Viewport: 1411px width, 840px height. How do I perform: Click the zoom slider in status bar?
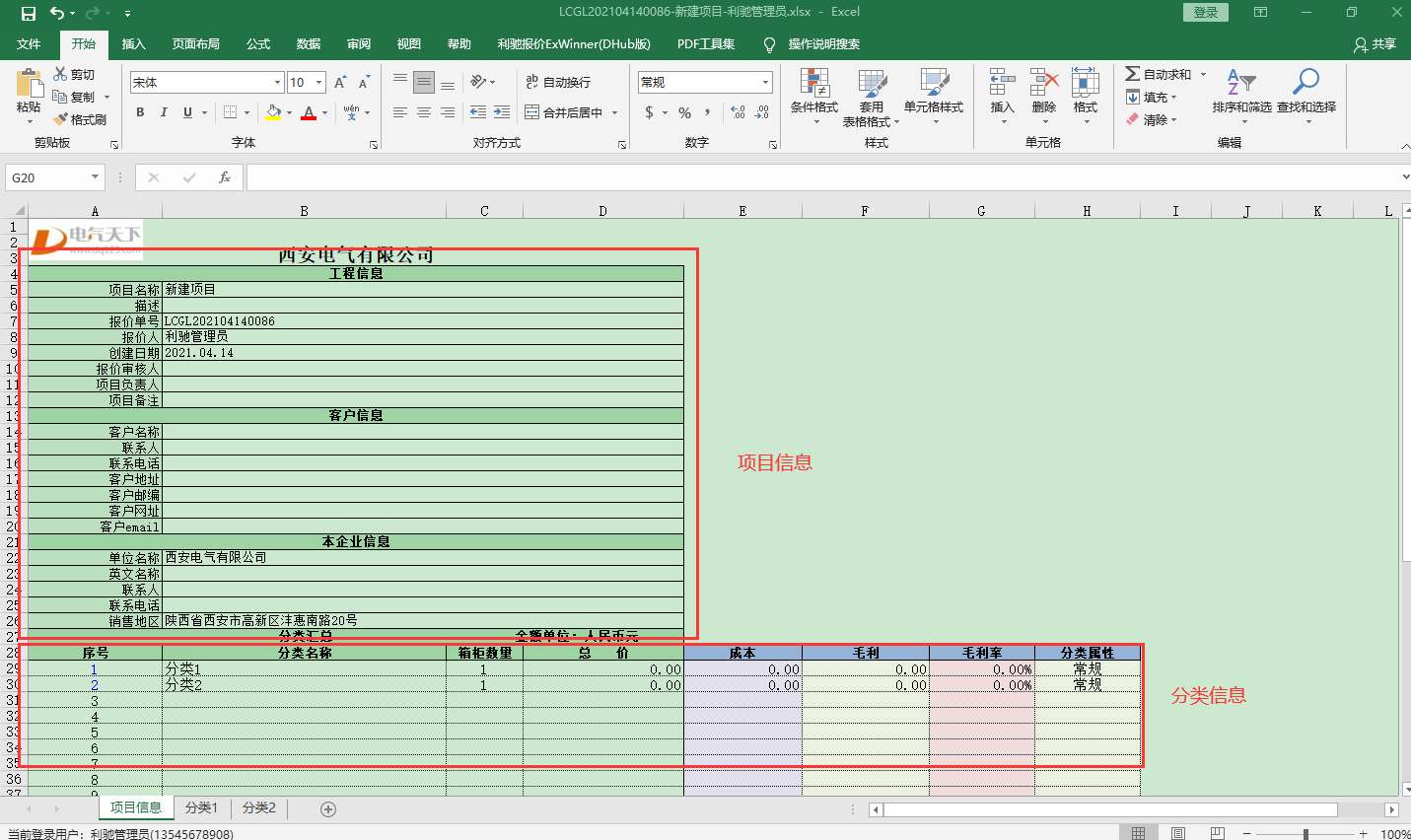click(x=1305, y=834)
